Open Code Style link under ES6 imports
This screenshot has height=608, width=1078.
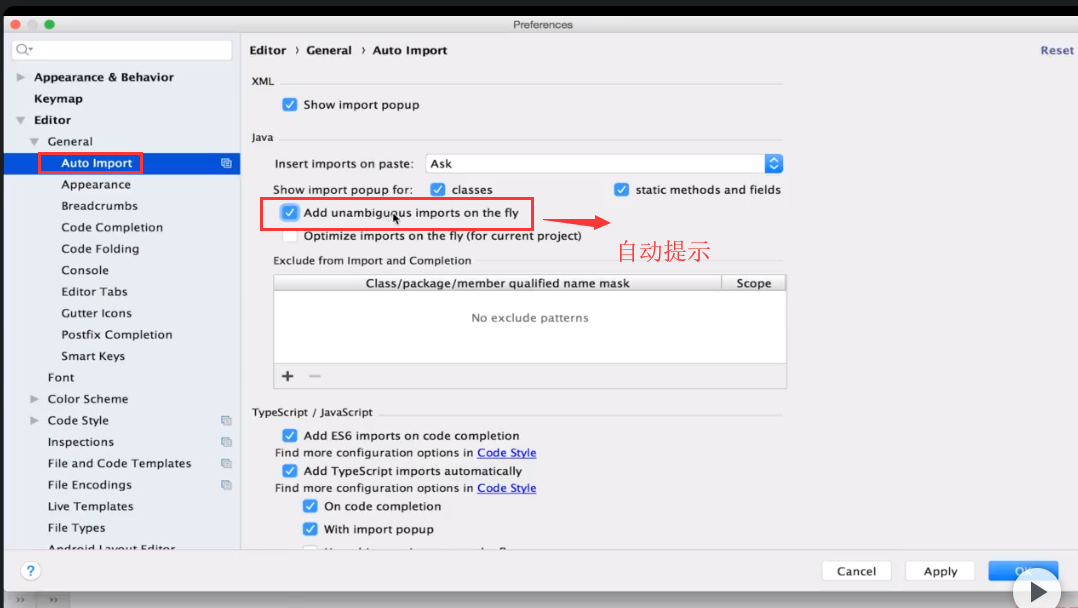(507, 453)
